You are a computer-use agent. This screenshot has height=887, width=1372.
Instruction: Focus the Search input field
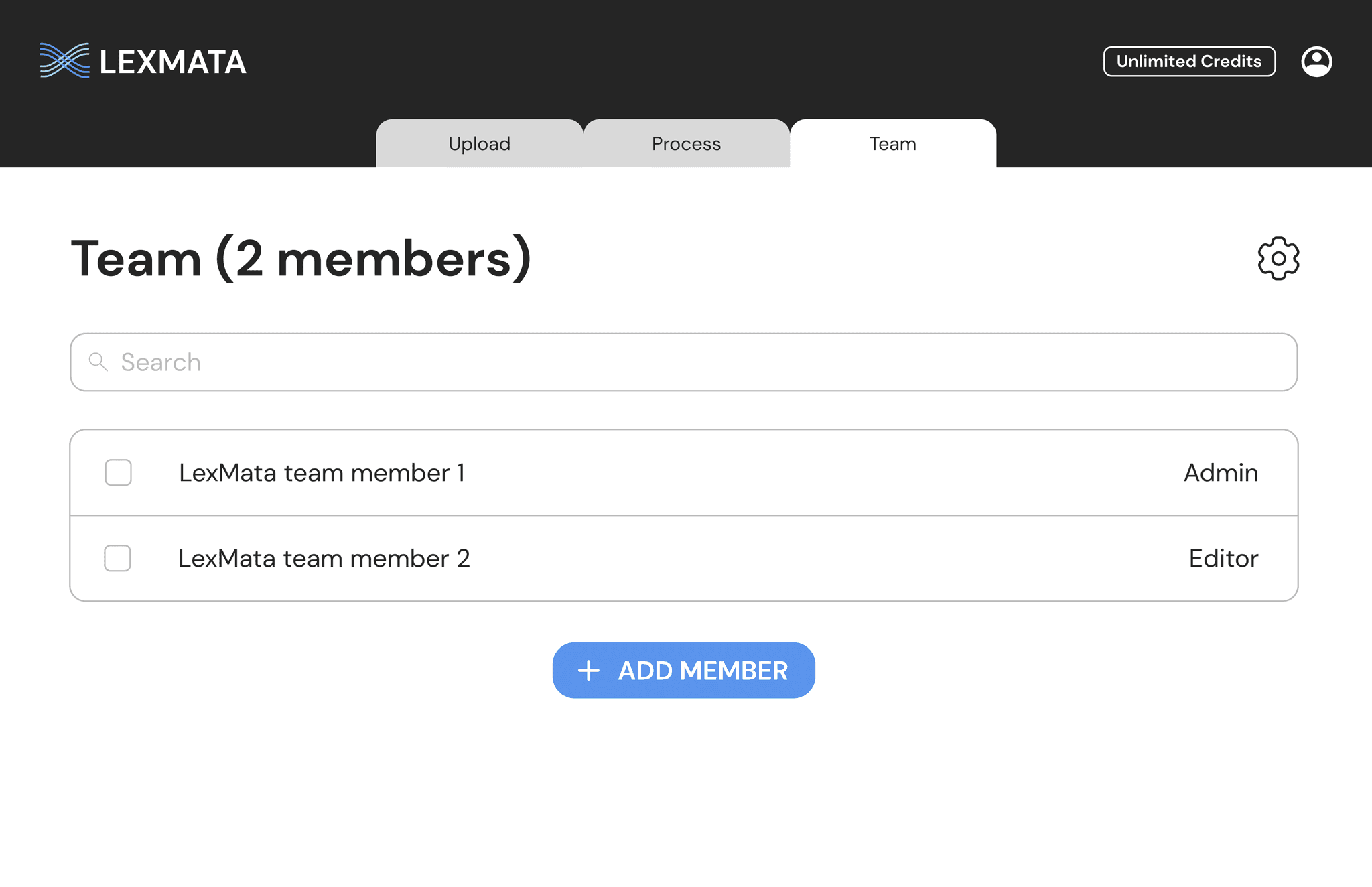[683, 362]
